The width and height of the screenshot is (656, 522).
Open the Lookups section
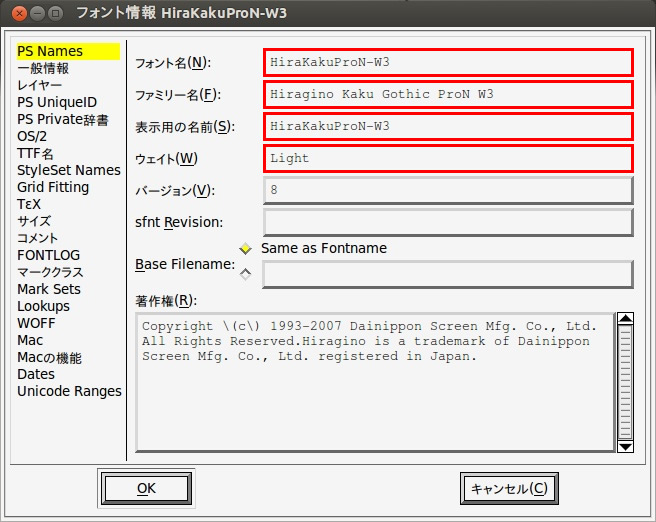(44, 306)
